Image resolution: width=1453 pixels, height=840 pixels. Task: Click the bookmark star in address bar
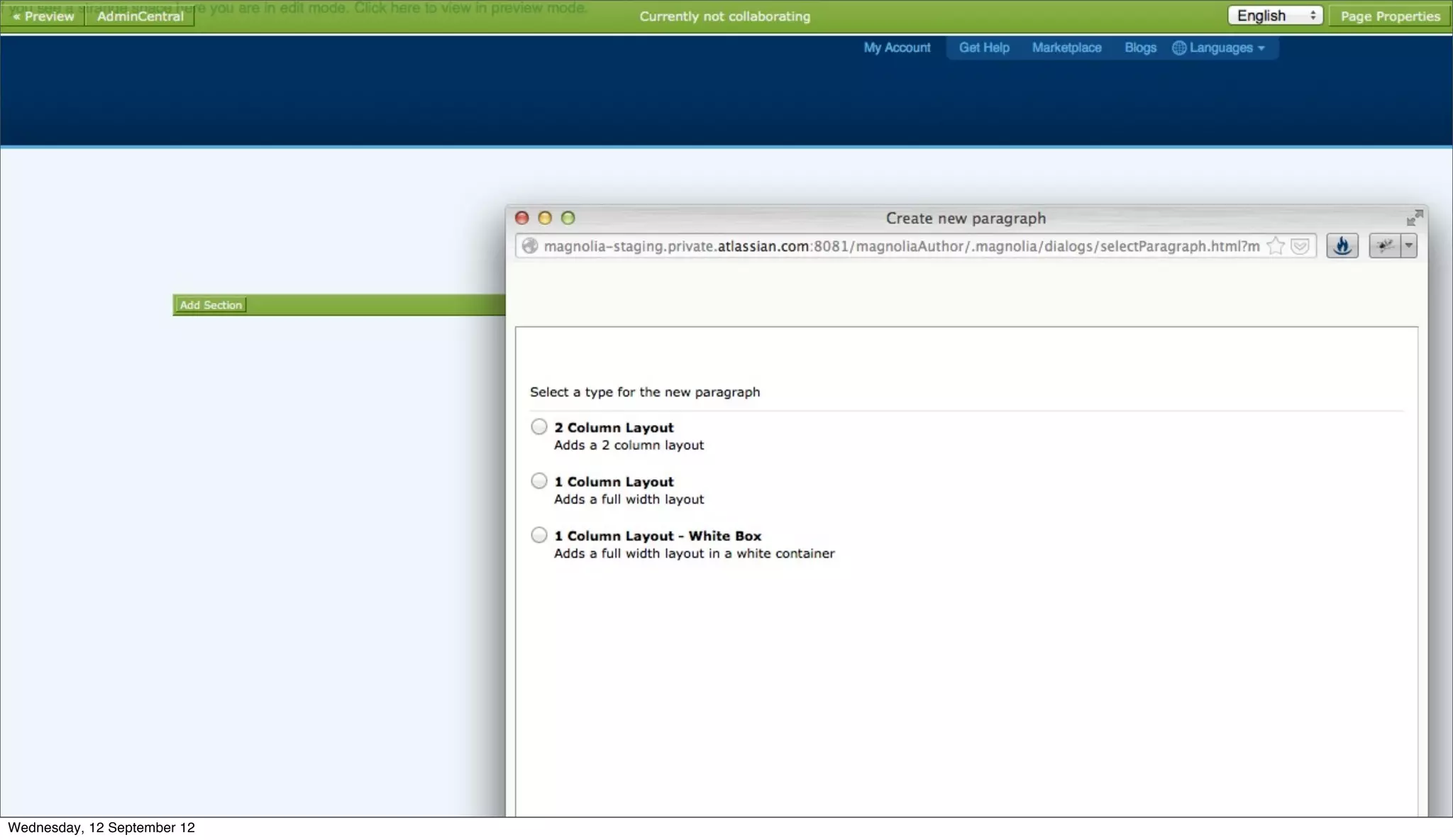(x=1276, y=246)
